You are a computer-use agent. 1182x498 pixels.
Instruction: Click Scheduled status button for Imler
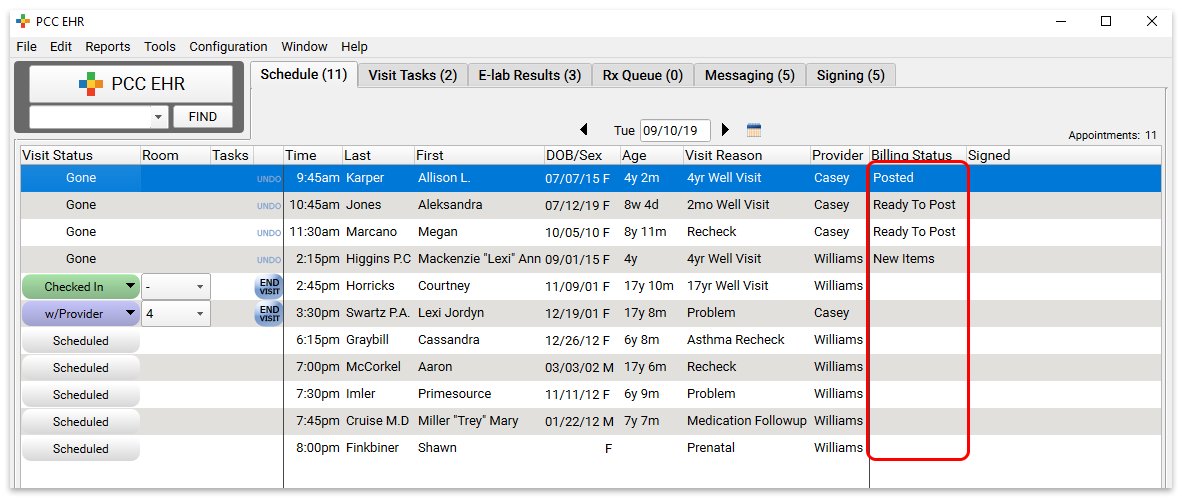pos(81,395)
